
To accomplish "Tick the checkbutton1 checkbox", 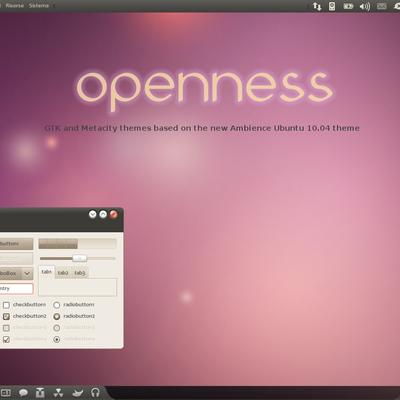I will point(6,305).
